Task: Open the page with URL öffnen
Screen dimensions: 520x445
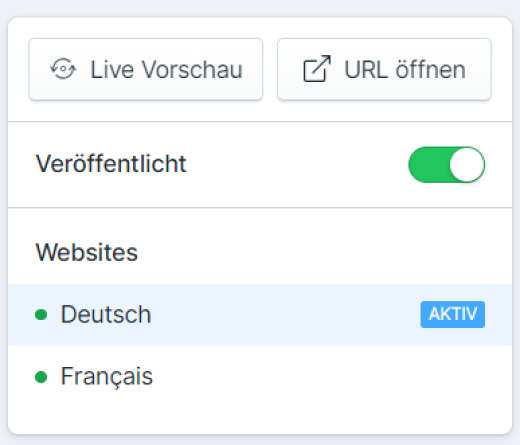Action: [384, 69]
